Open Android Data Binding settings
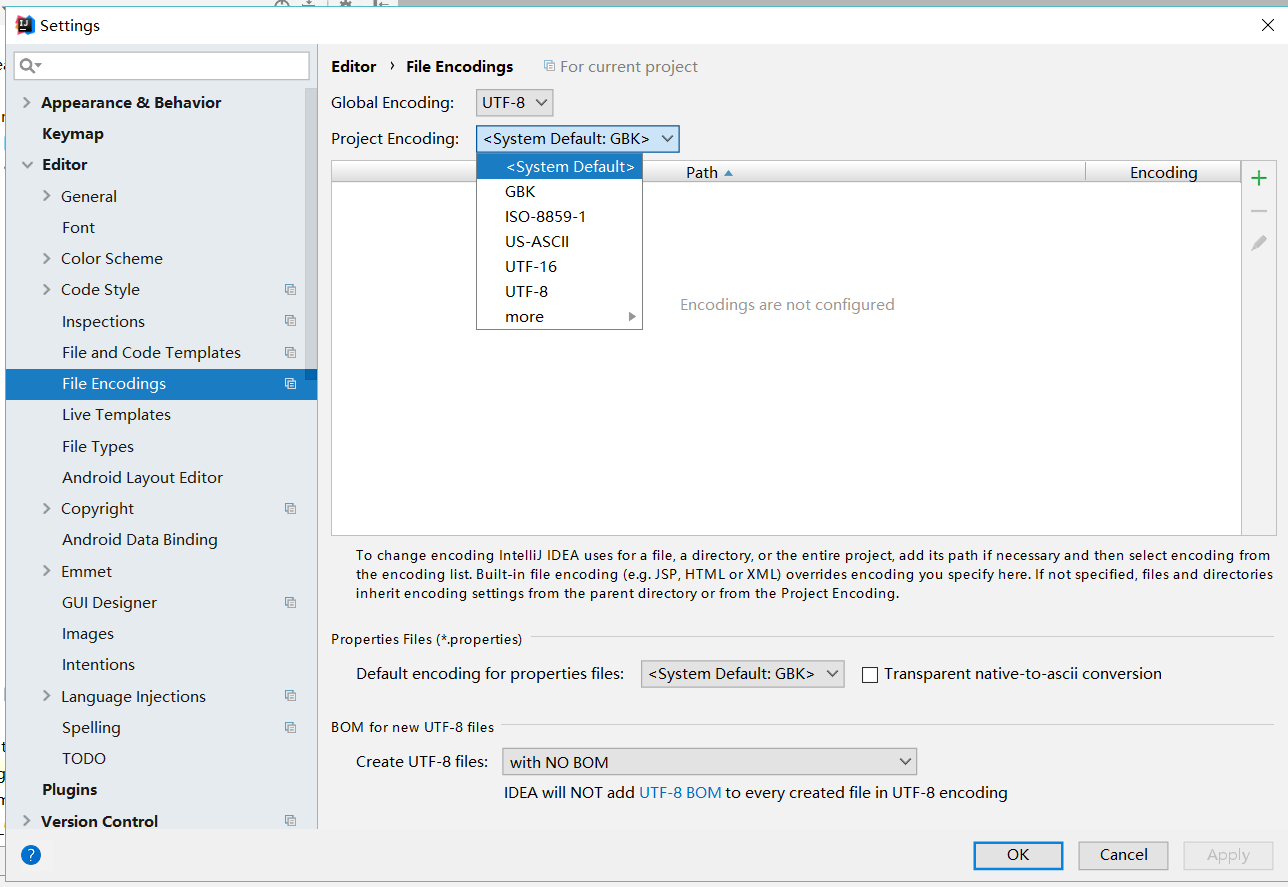The width and height of the screenshot is (1288, 887). pos(140,540)
